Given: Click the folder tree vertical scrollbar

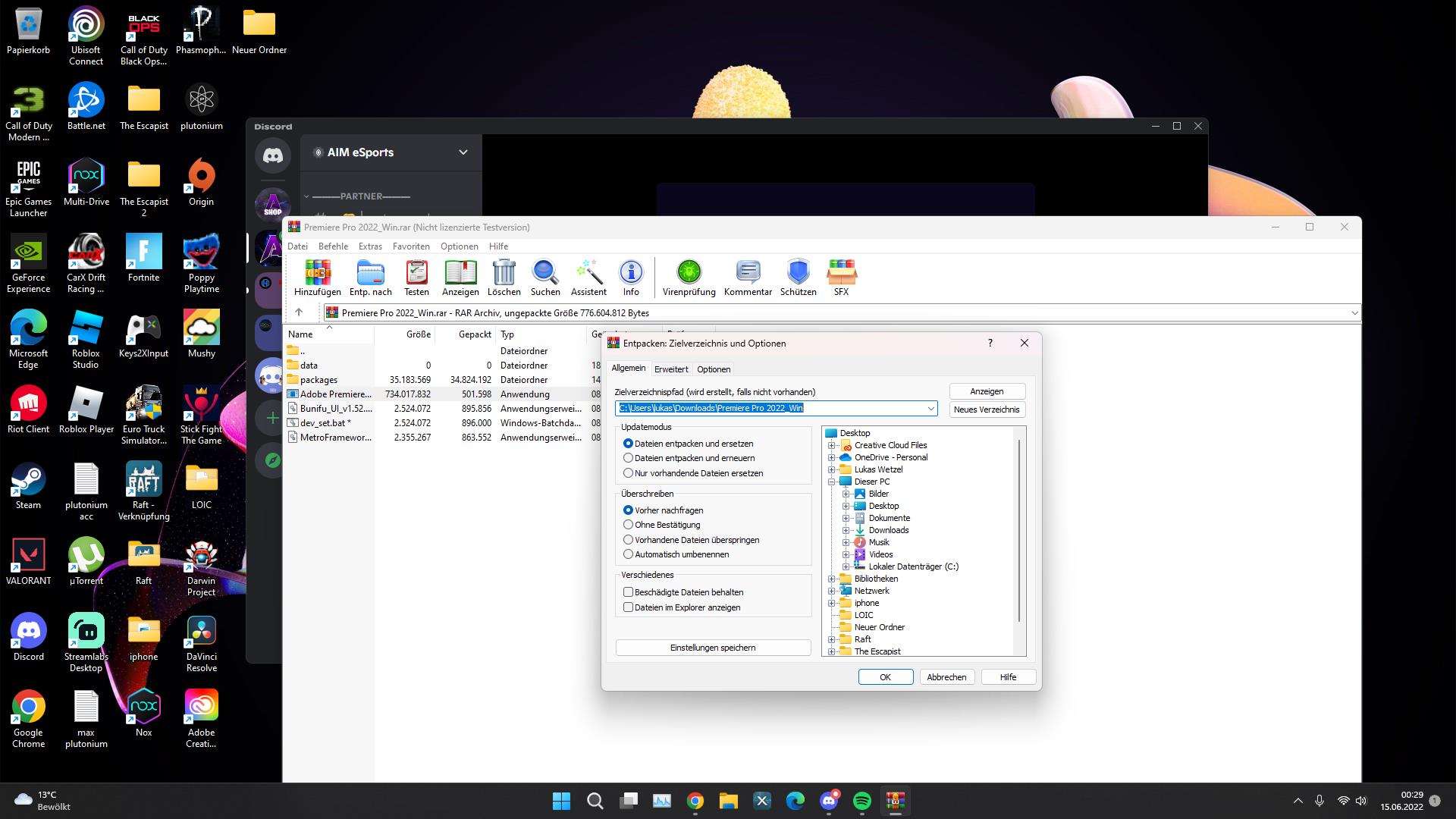Looking at the screenshot, I should point(1019,531).
